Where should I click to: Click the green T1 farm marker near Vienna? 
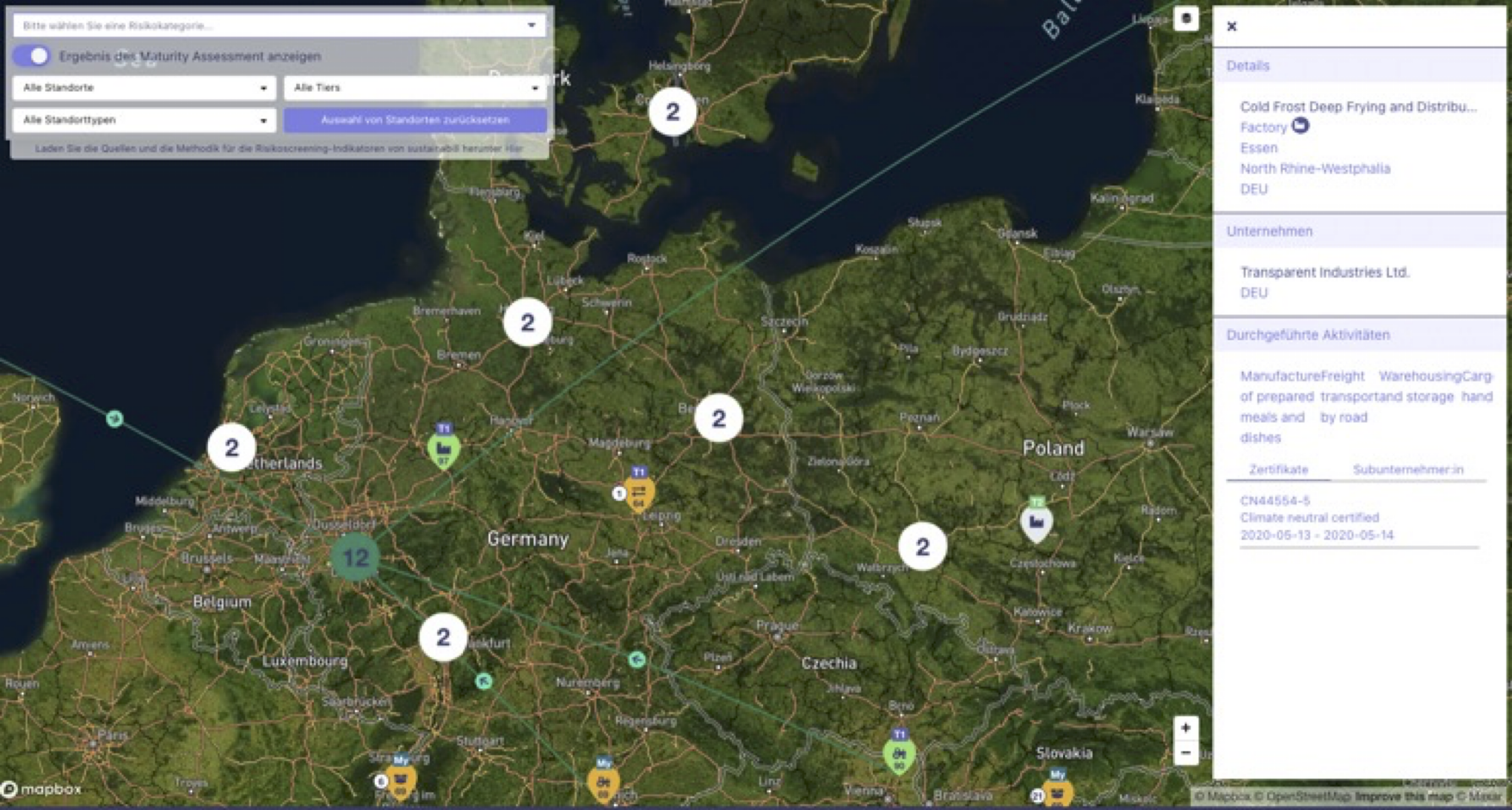pyautogui.click(x=899, y=755)
